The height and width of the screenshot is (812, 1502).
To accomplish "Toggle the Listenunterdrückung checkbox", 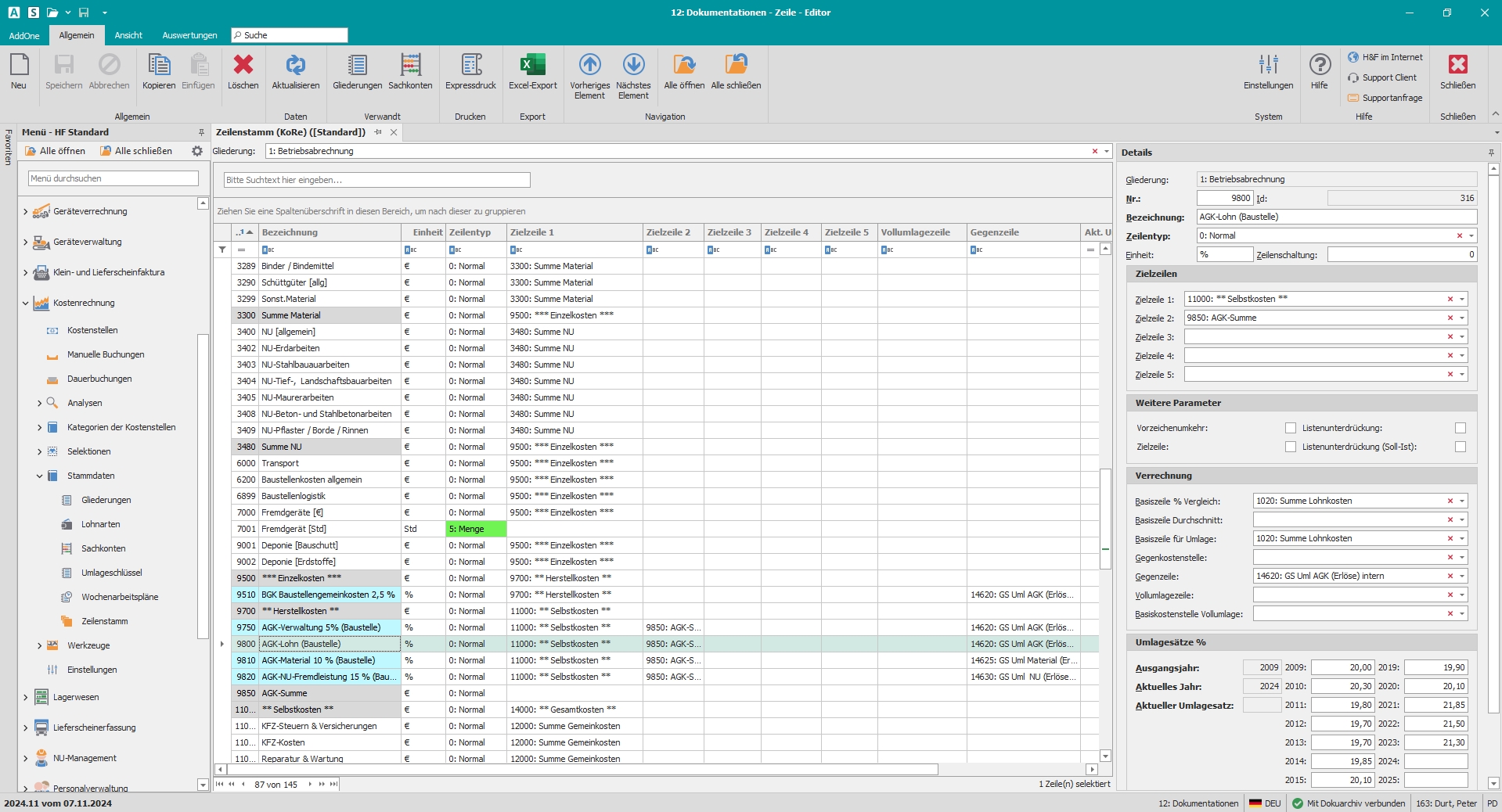I will pos(1460,428).
